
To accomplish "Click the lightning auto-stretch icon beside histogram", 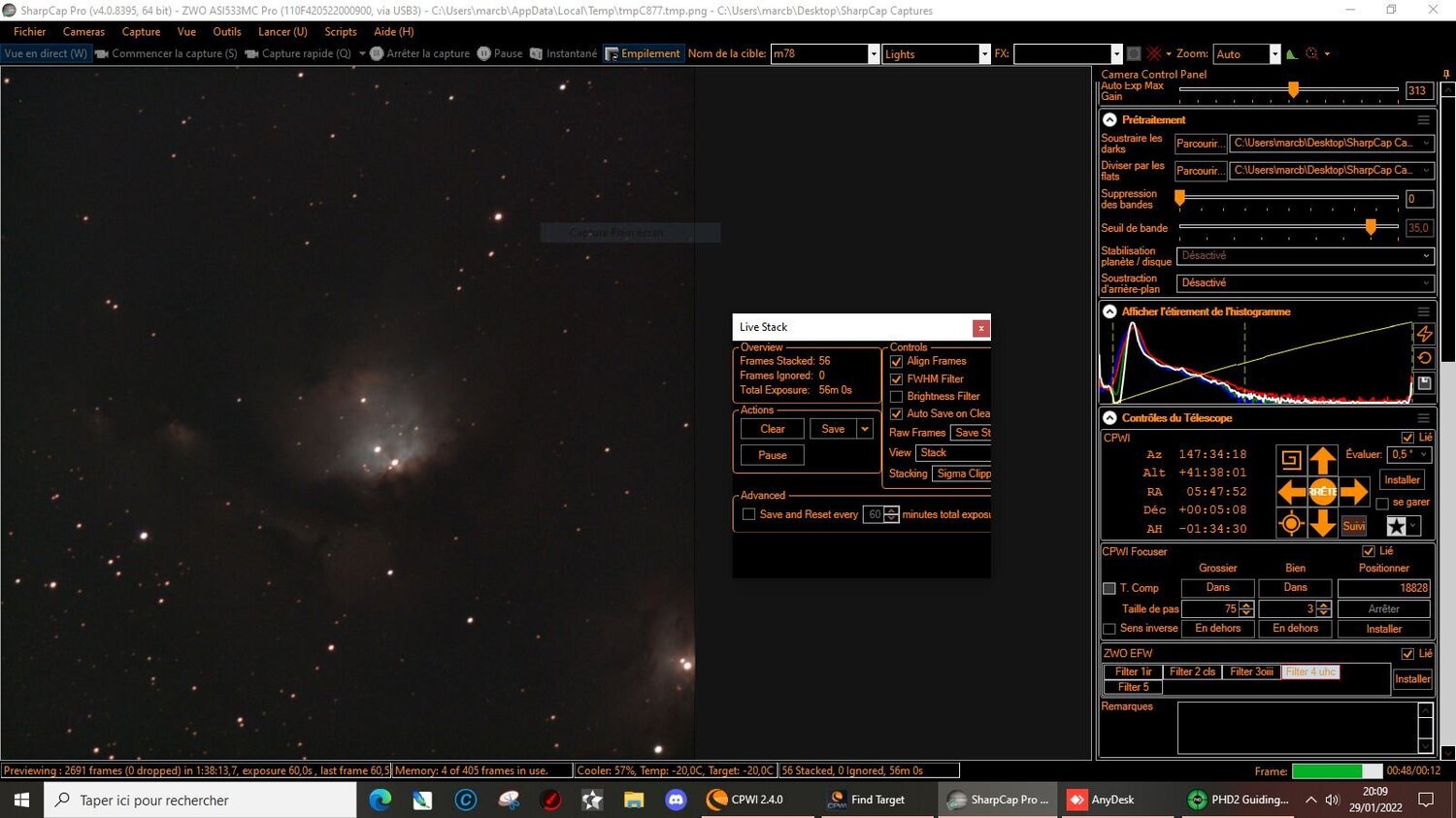I will click(1424, 334).
